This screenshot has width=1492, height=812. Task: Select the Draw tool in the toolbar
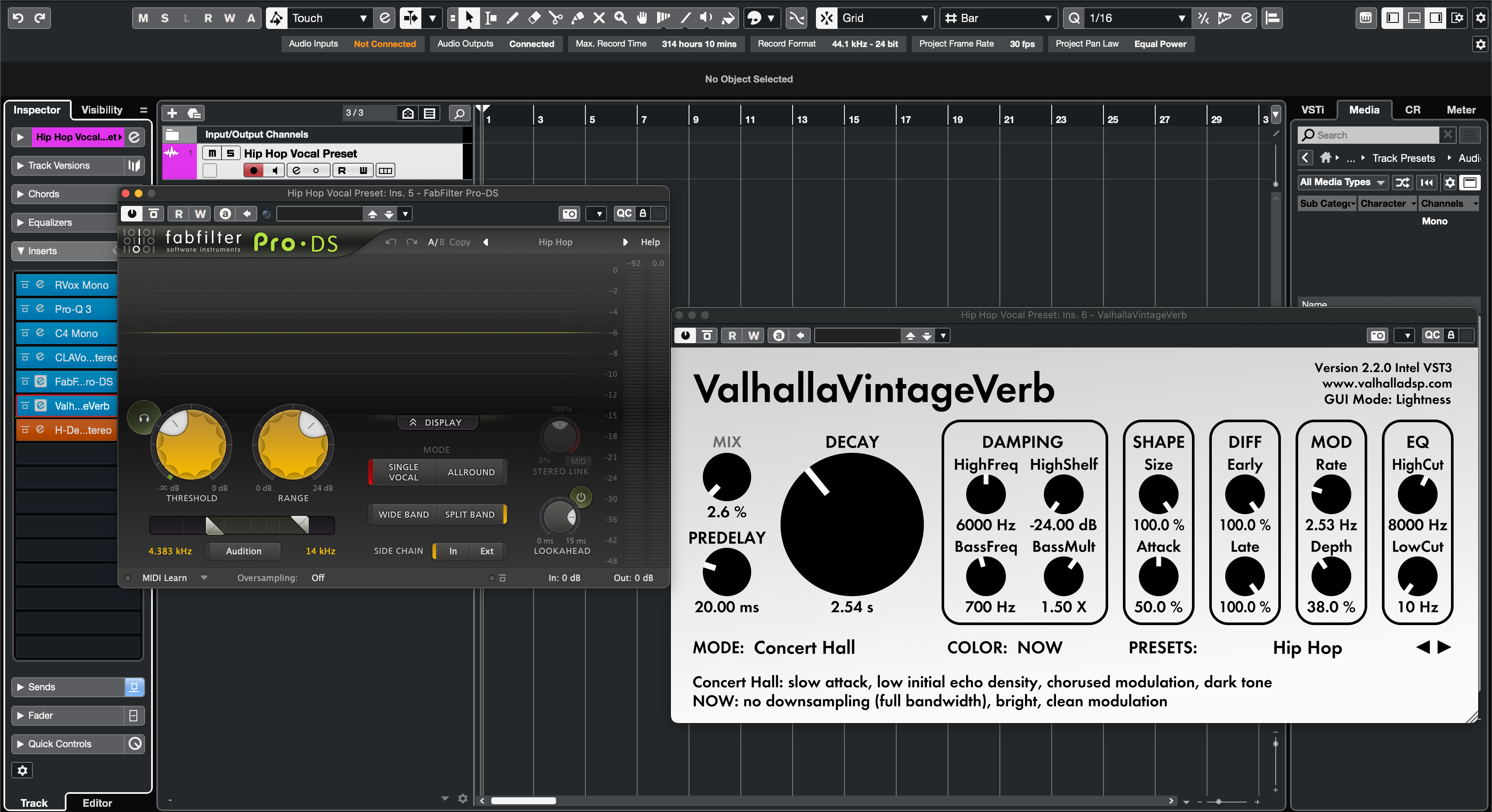point(512,18)
